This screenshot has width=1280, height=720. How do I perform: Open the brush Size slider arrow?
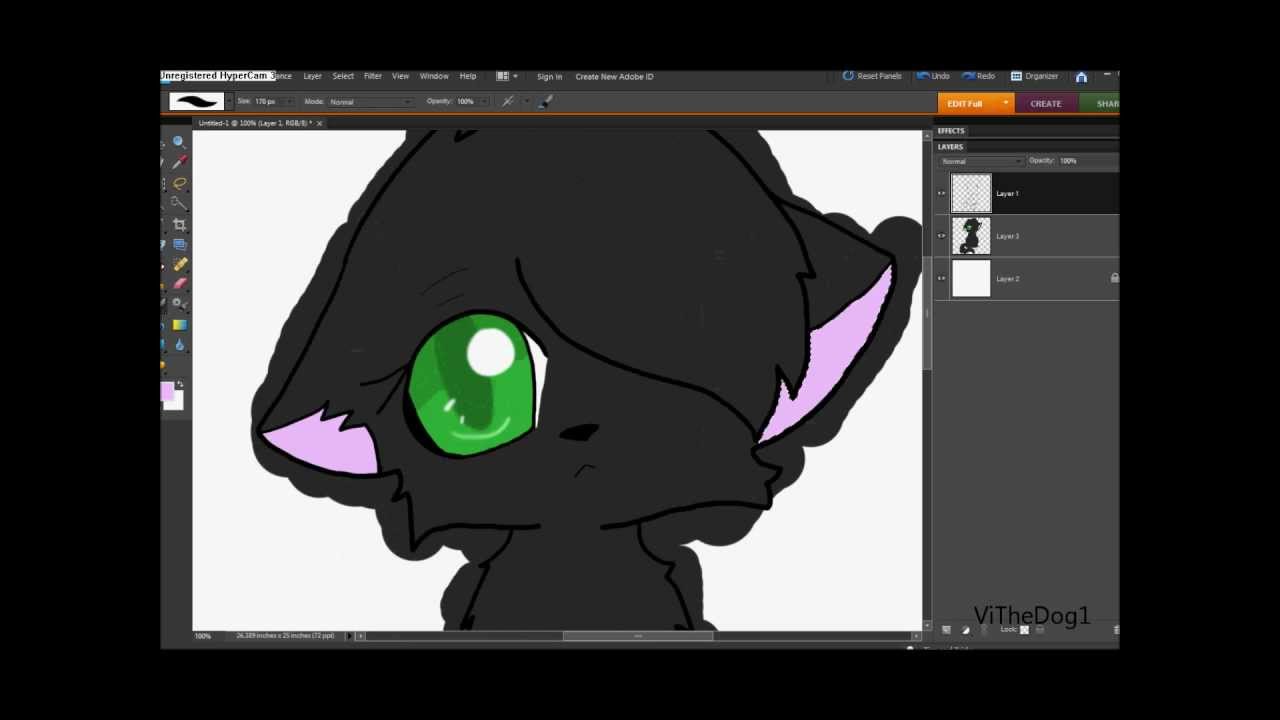[289, 102]
